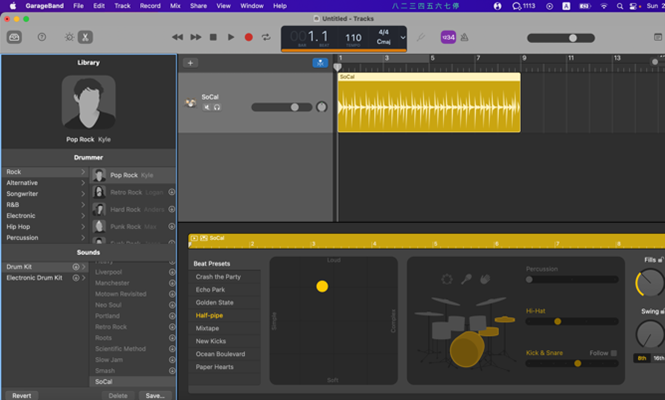Open the tuner fork icon
665x400 pixels.
pyautogui.click(x=420, y=37)
